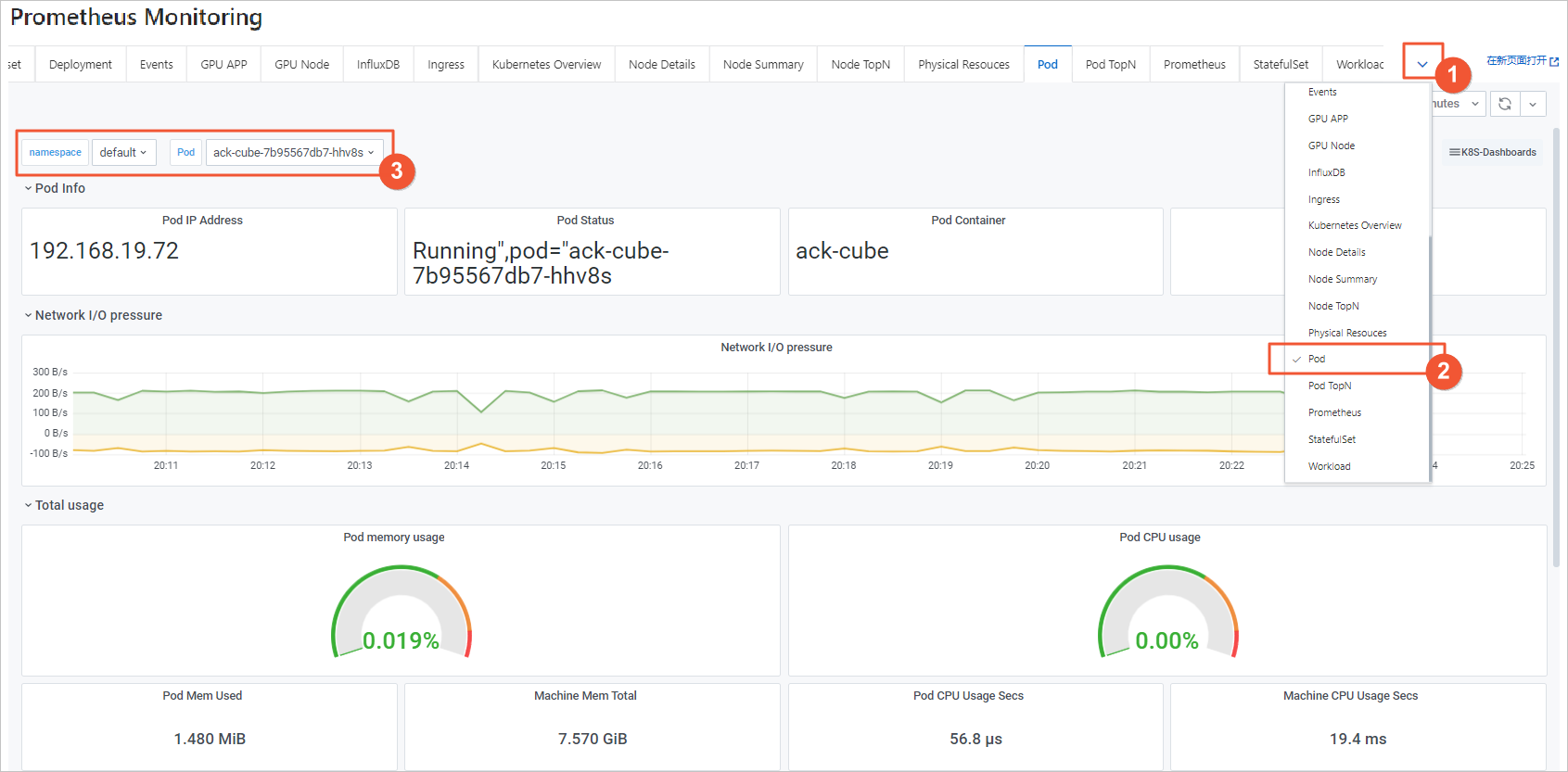
Task: Click the 192.168.19.72 IP value
Action: pyautogui.click(x=104, y=251)
